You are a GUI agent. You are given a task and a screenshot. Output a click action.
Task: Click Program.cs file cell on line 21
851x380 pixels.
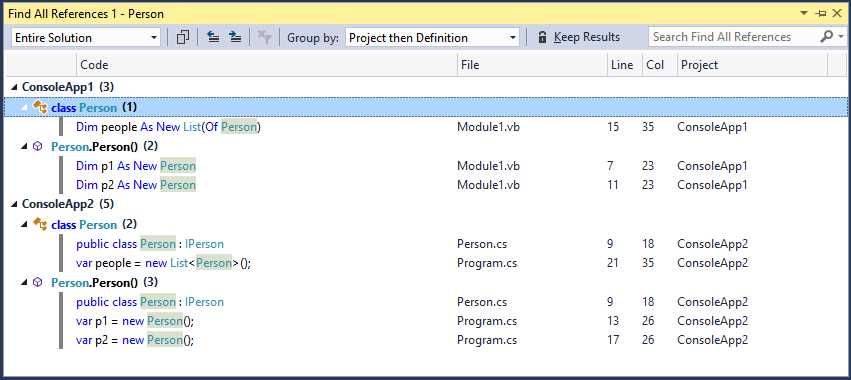(487, 263)
